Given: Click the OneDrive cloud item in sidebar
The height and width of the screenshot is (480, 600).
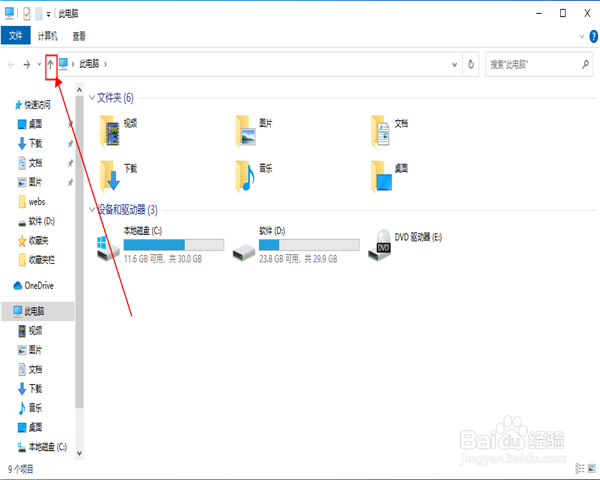Looking at the screenshot, I should [x=34, y=286].
